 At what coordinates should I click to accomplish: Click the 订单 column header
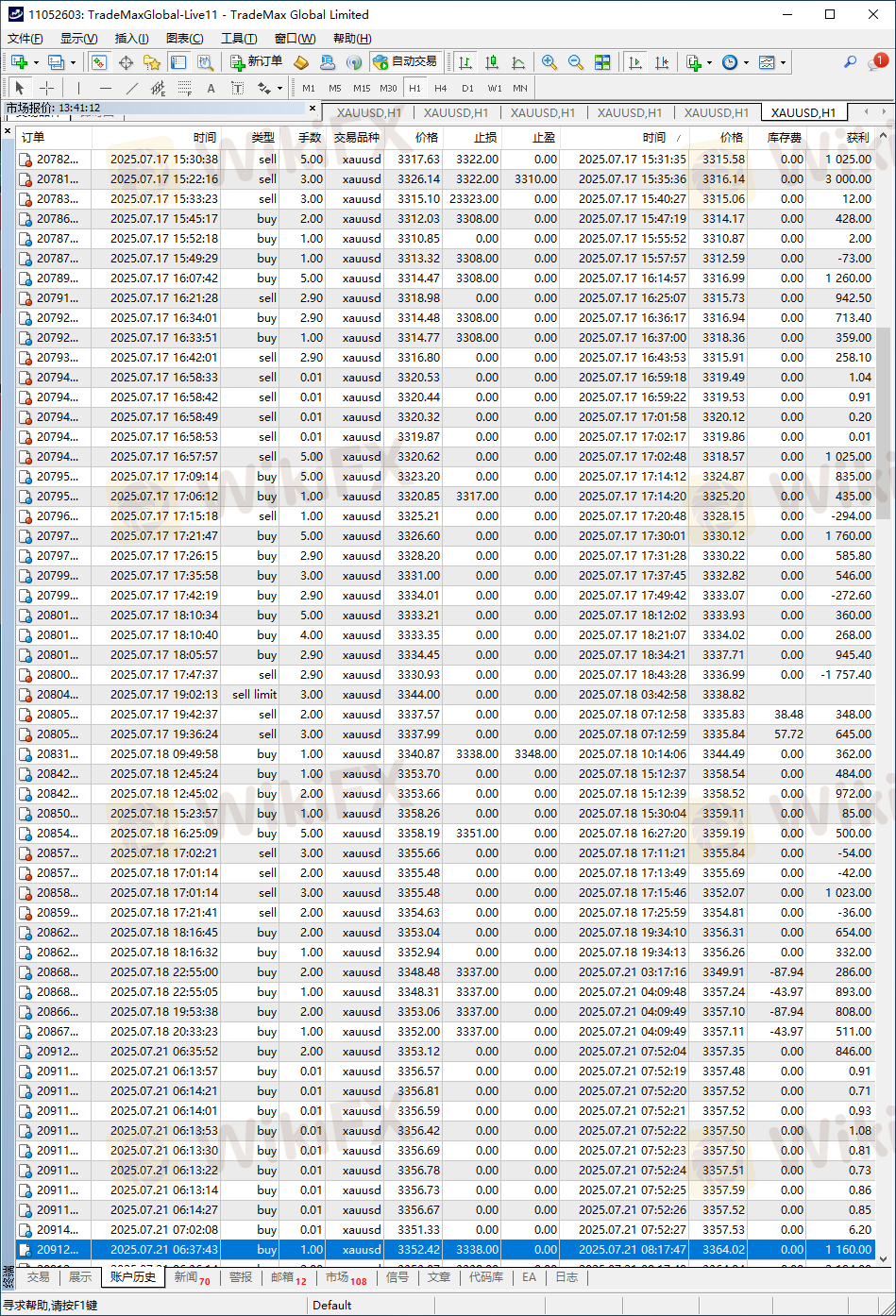pyautogui.click(x=54, y=137)
